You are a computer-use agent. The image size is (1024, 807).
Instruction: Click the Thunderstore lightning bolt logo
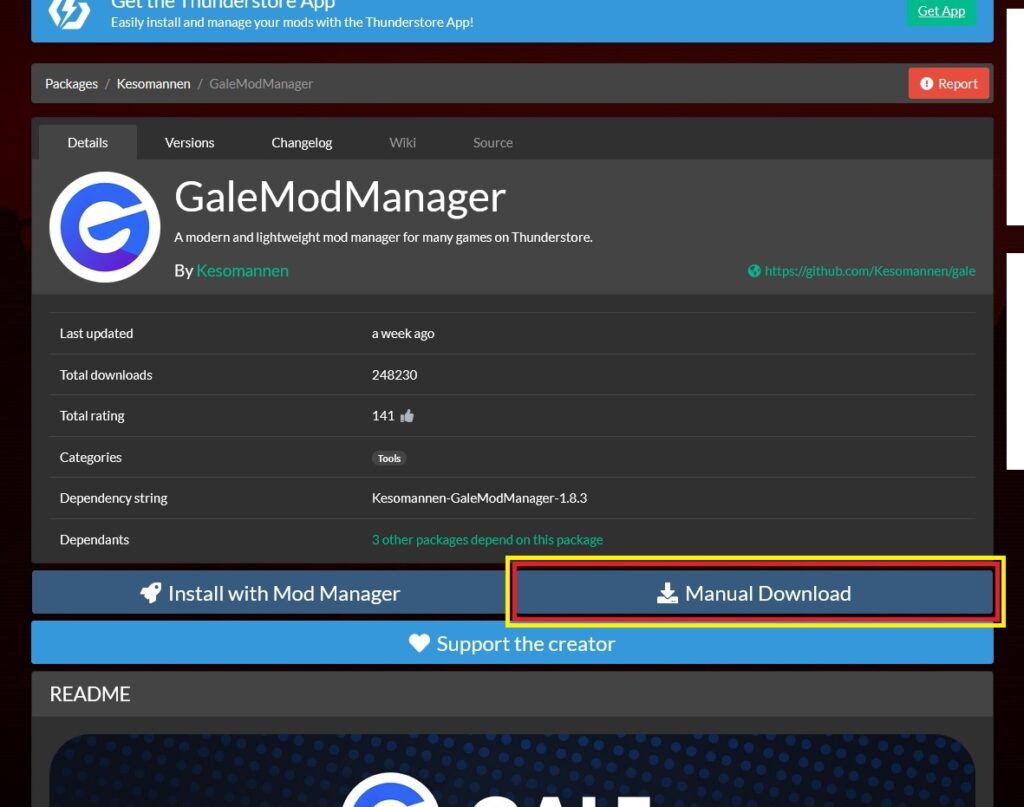pyautogui.click(x=68, y=14)
